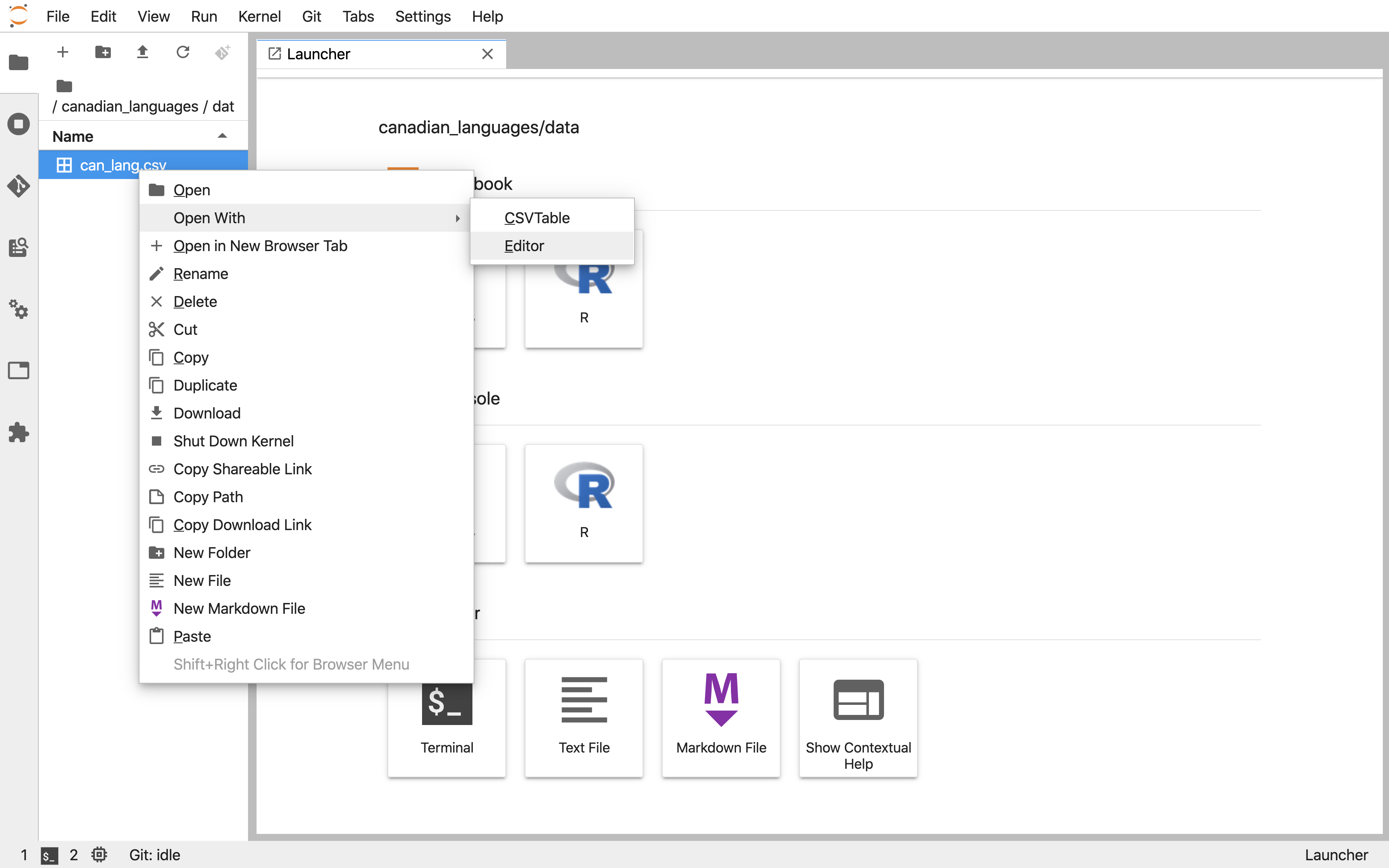
Task: Open the Tabs list sidebar icon
Action: coord(18,371)
